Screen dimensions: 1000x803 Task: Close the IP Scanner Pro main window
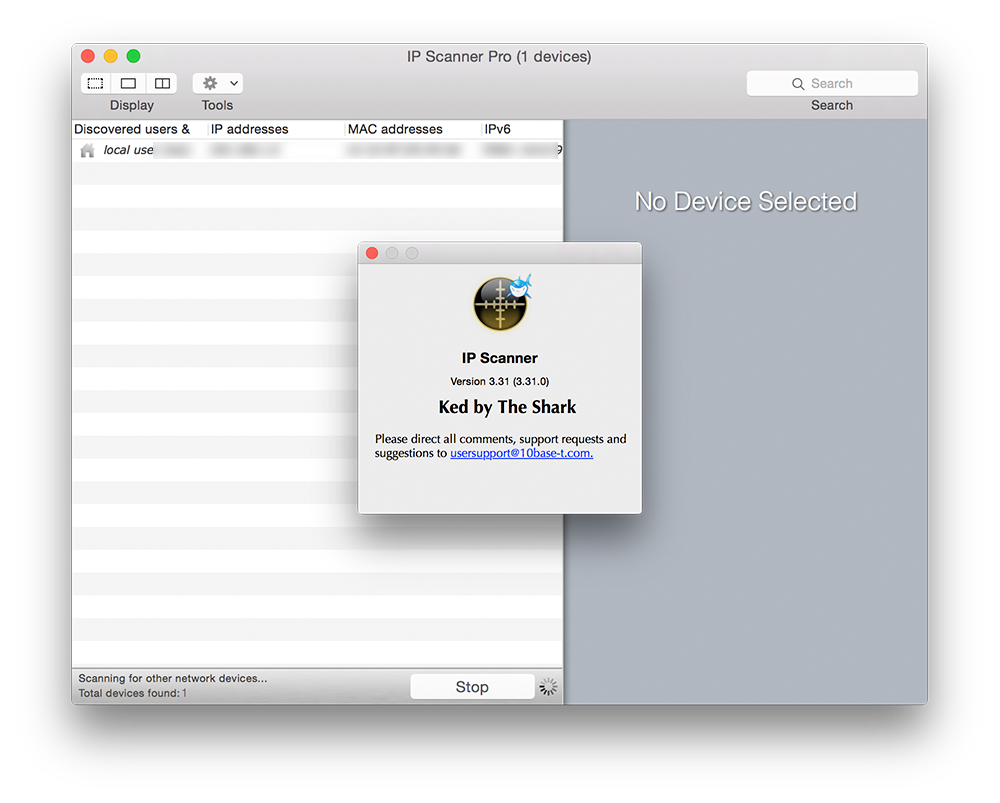[x=88, y=56]
